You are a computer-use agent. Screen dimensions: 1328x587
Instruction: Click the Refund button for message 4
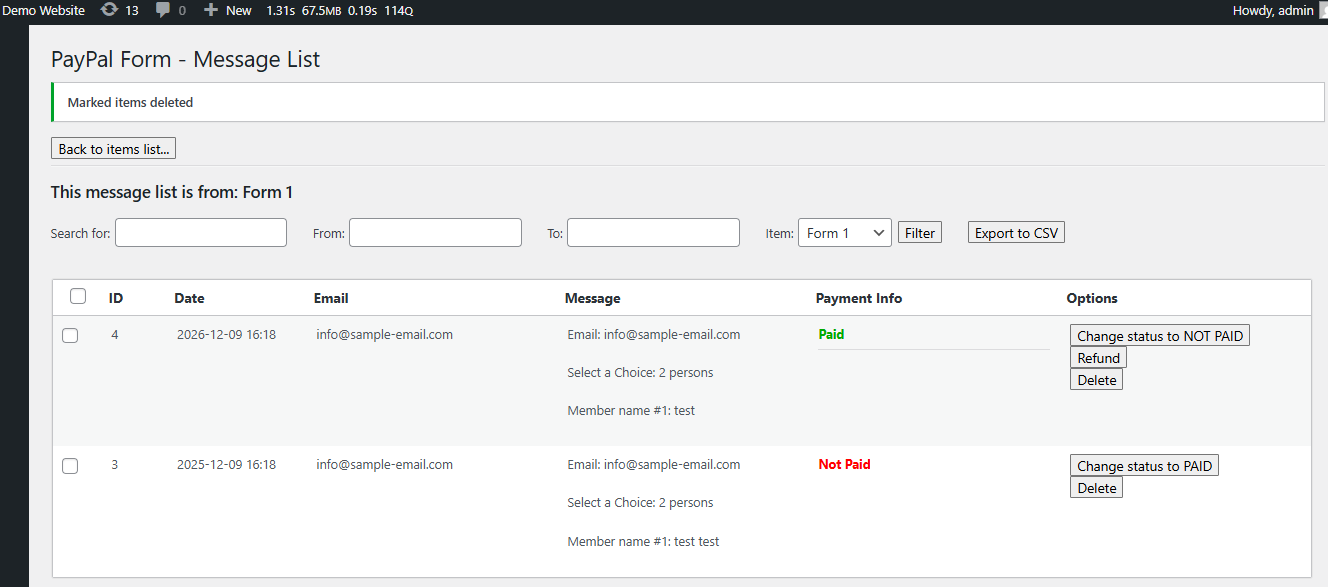pos(1098,358)
